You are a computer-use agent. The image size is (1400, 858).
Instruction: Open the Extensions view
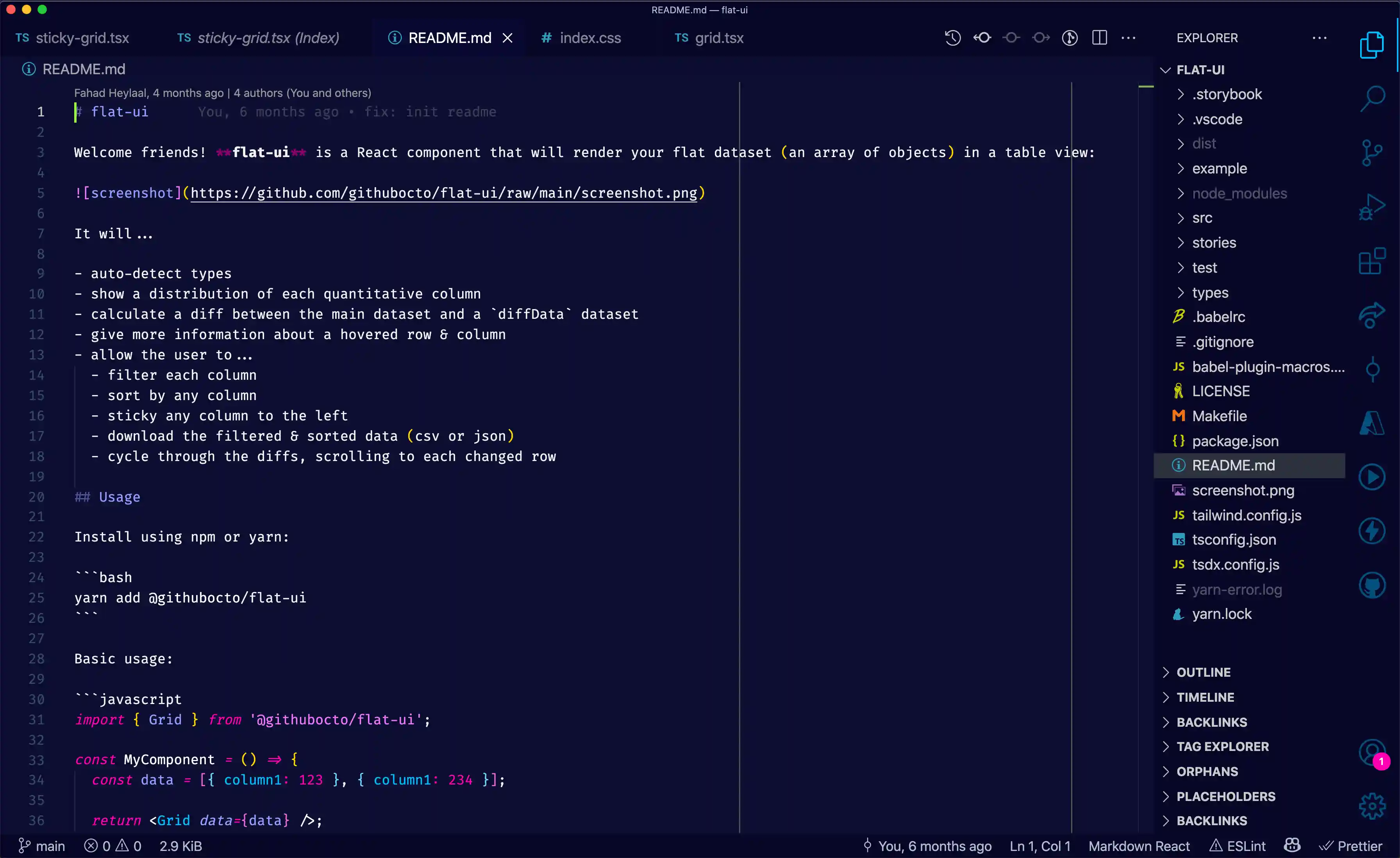(1372, 261)
